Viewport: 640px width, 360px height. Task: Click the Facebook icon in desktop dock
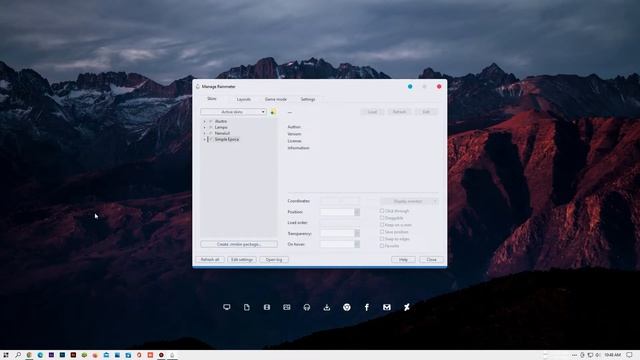pyautogui.click(x=367, y=307)
